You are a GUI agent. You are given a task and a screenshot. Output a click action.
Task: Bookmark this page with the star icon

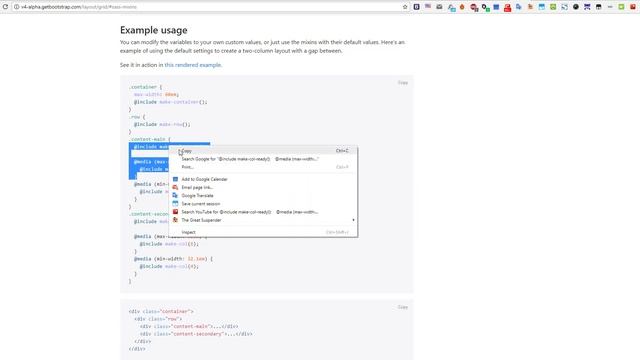point(405,7)
